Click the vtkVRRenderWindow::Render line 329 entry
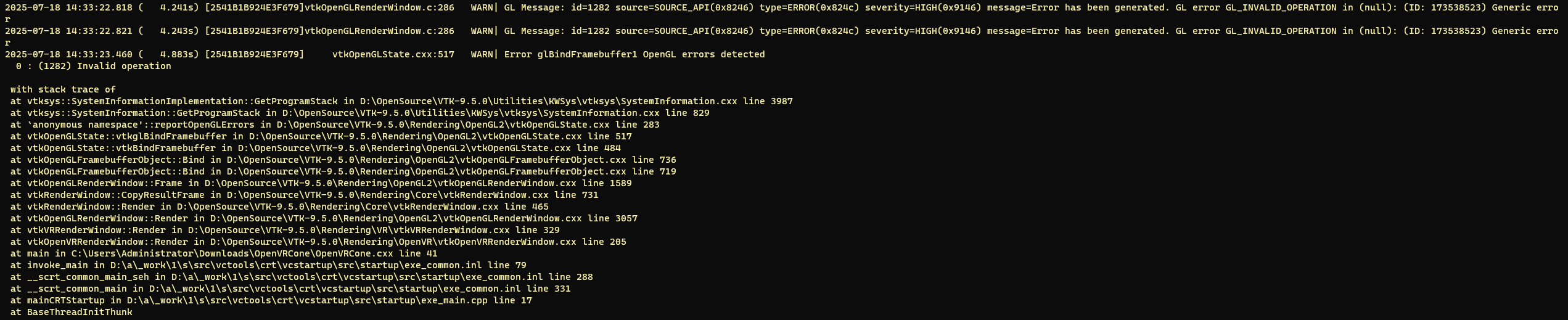The height and width of the screenshot is (320, 1568). (x=285, y=230)
